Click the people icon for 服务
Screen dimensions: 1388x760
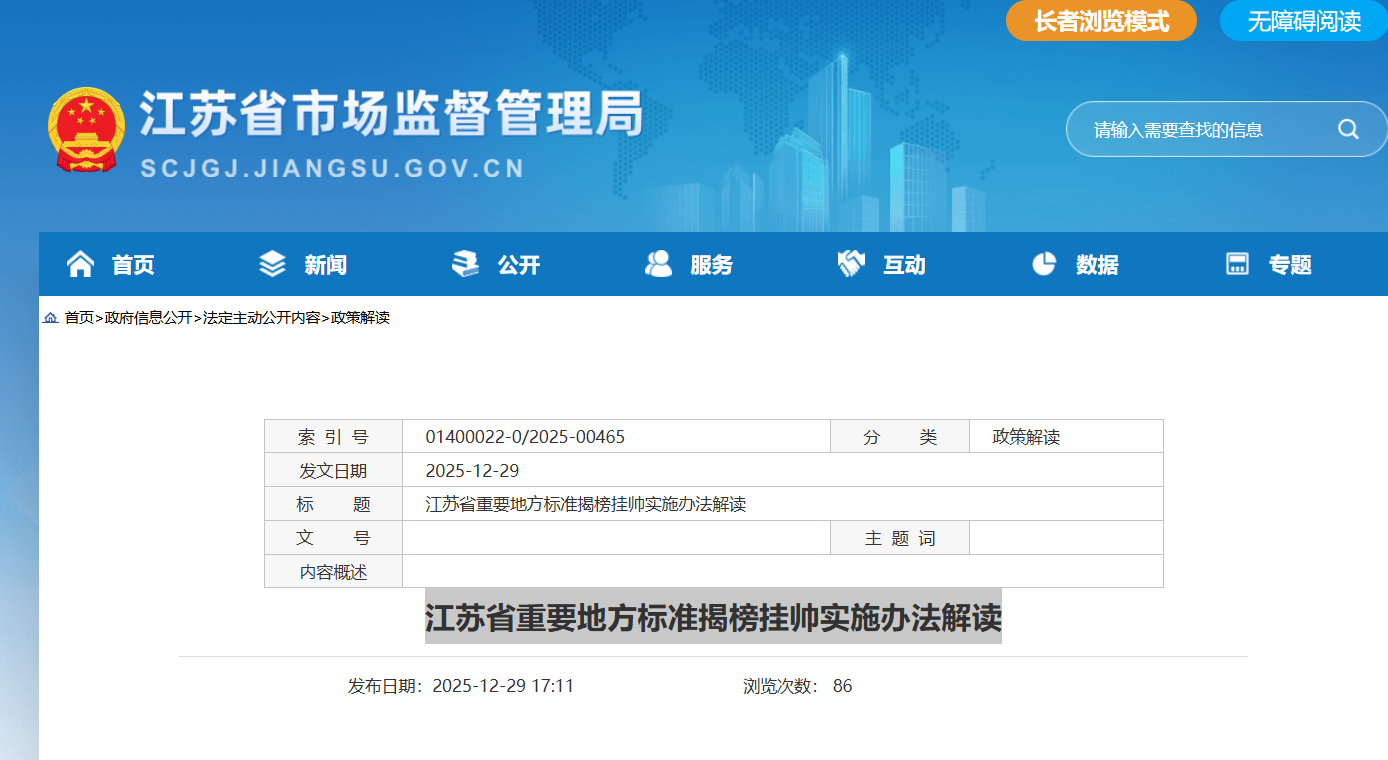coord(658,264)
